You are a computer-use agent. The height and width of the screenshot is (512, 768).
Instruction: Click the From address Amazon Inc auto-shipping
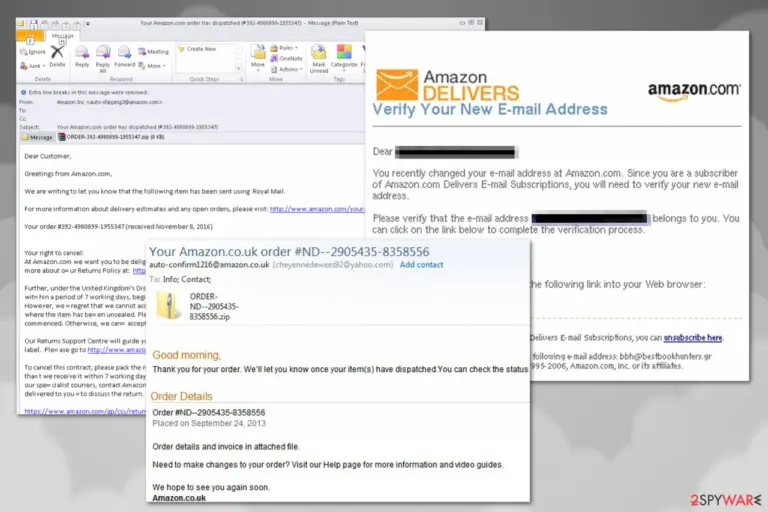[x=109, y=102]
